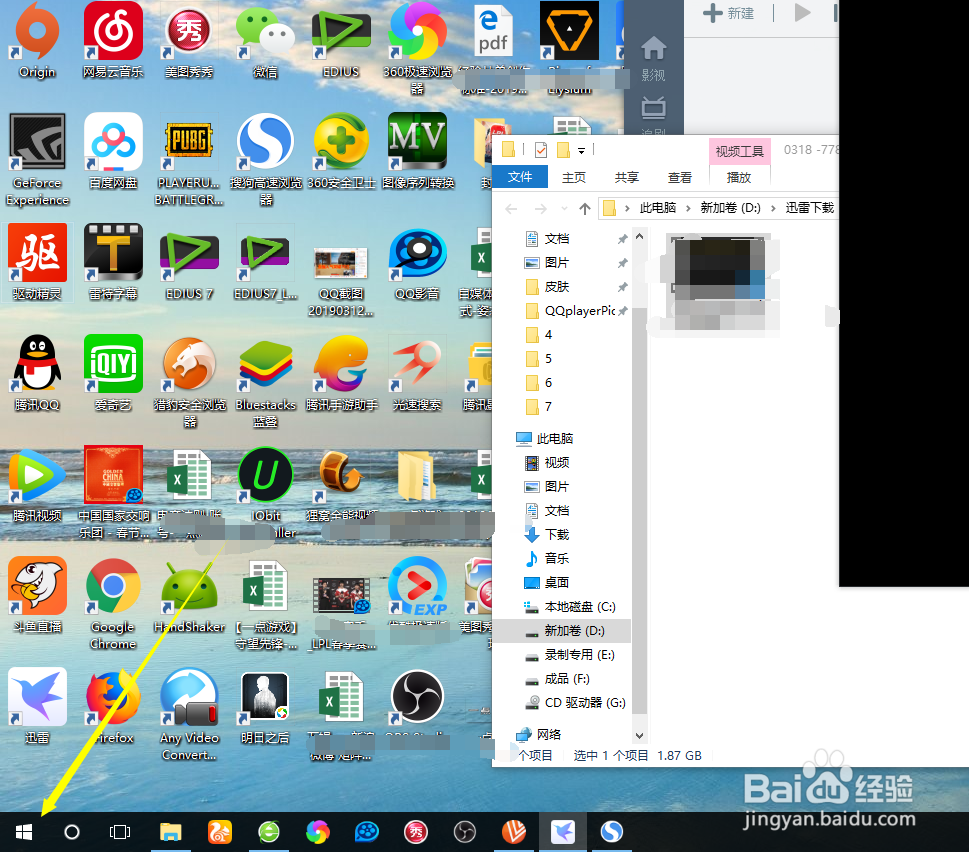
Task: Open the GeForce Experience shortcut
Action: click(x=37, y=159)
